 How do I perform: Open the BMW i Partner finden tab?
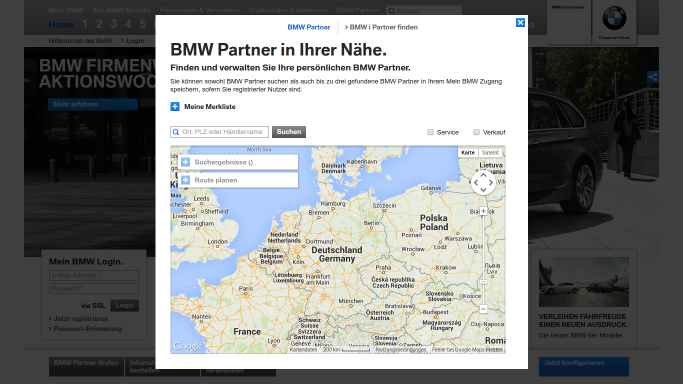[381, 27]
